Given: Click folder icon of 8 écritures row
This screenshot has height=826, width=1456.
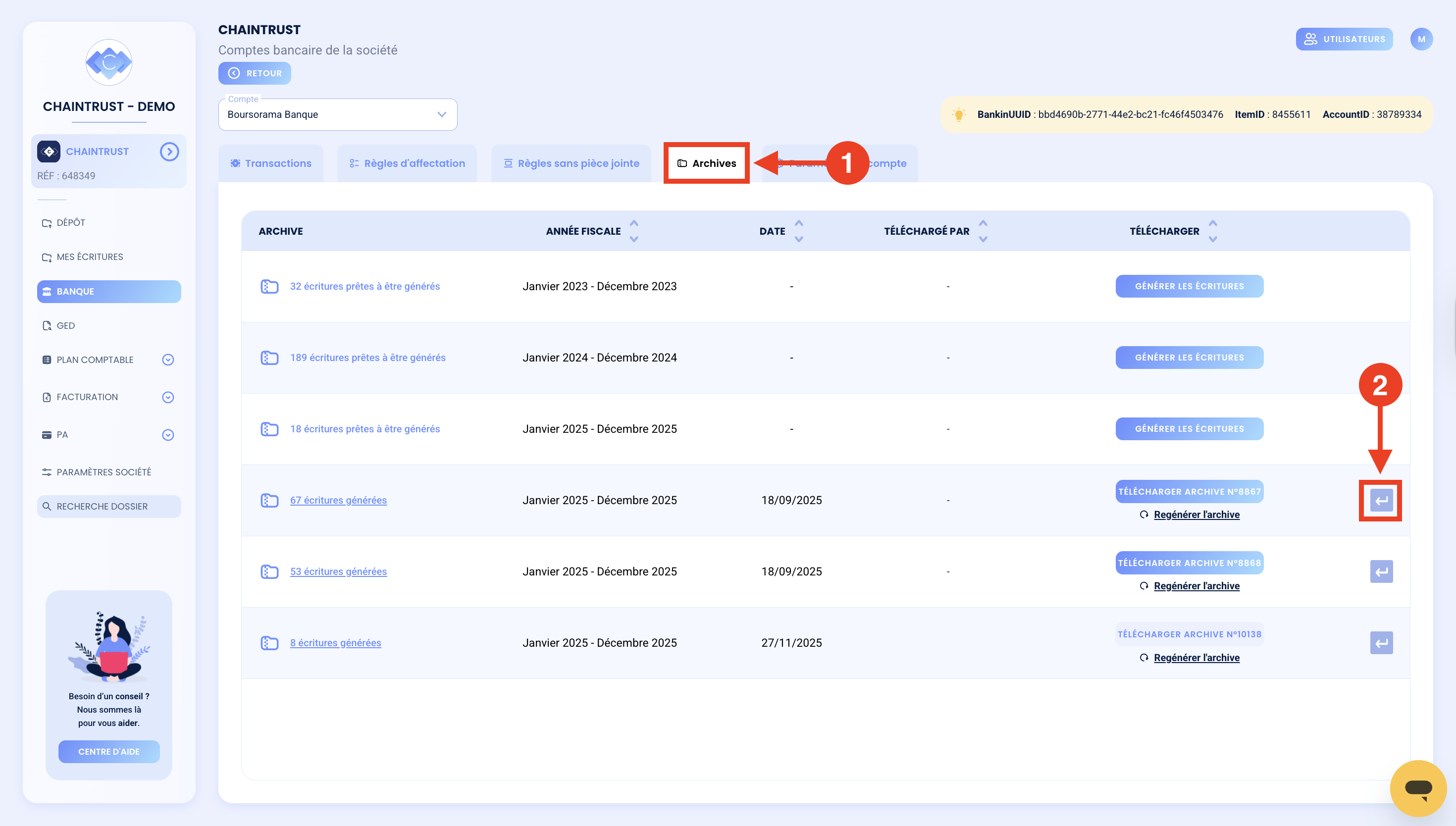Looking at the screenshot, I should (269, 643).
